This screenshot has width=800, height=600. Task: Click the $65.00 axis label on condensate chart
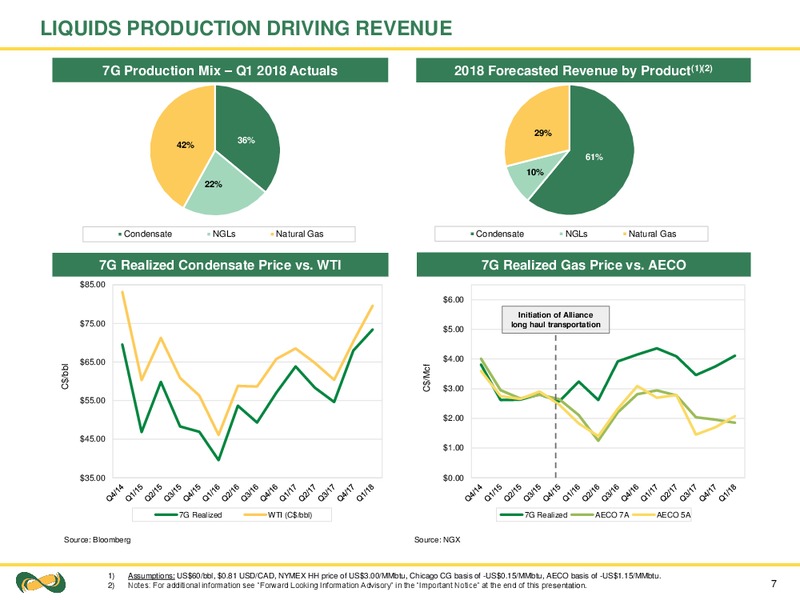[x=92, y=362]
